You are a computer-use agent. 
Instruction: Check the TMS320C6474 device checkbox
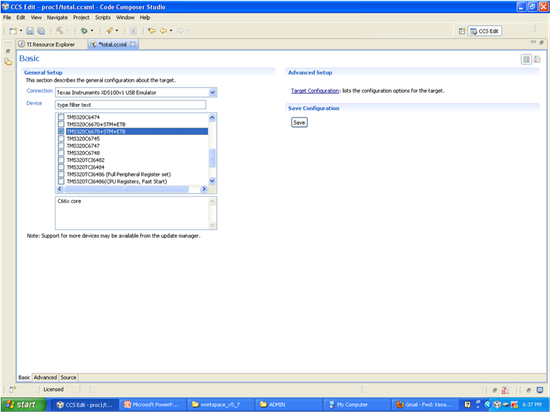click(61, 117)
